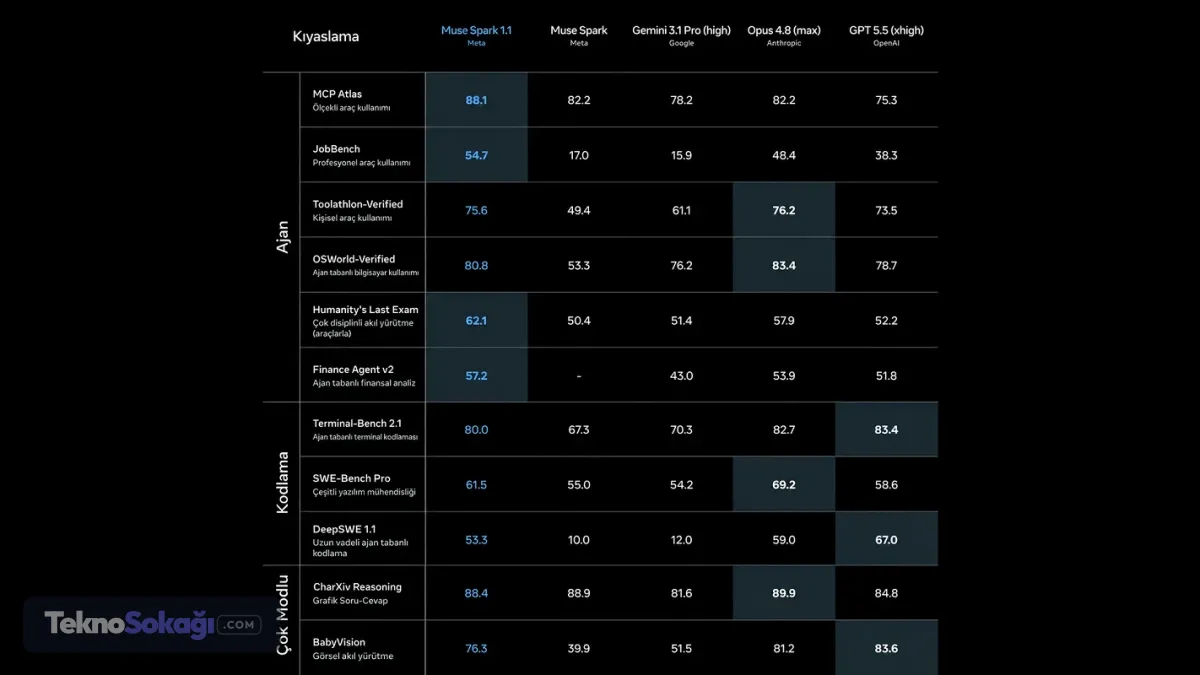Select the 67.0 DeepSWE GPT 5.5 cell
This screenshot has height=675, width=1200.
(886, 539)
